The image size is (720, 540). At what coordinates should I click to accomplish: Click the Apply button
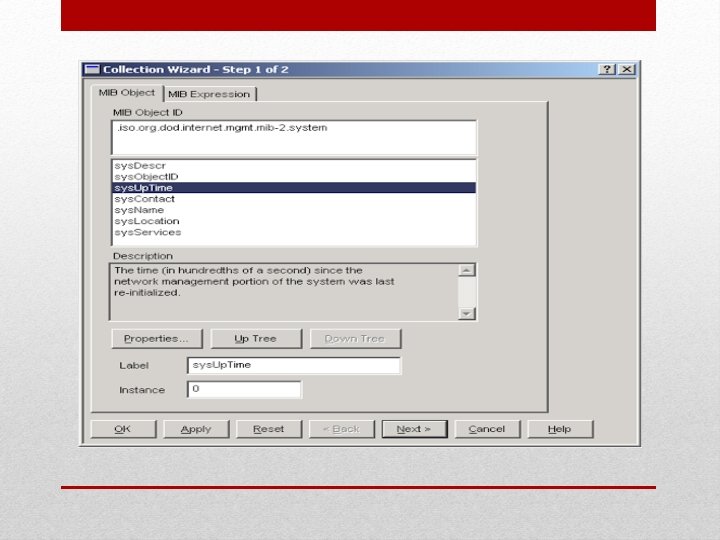pyautogui.click(x=196, y=429)
